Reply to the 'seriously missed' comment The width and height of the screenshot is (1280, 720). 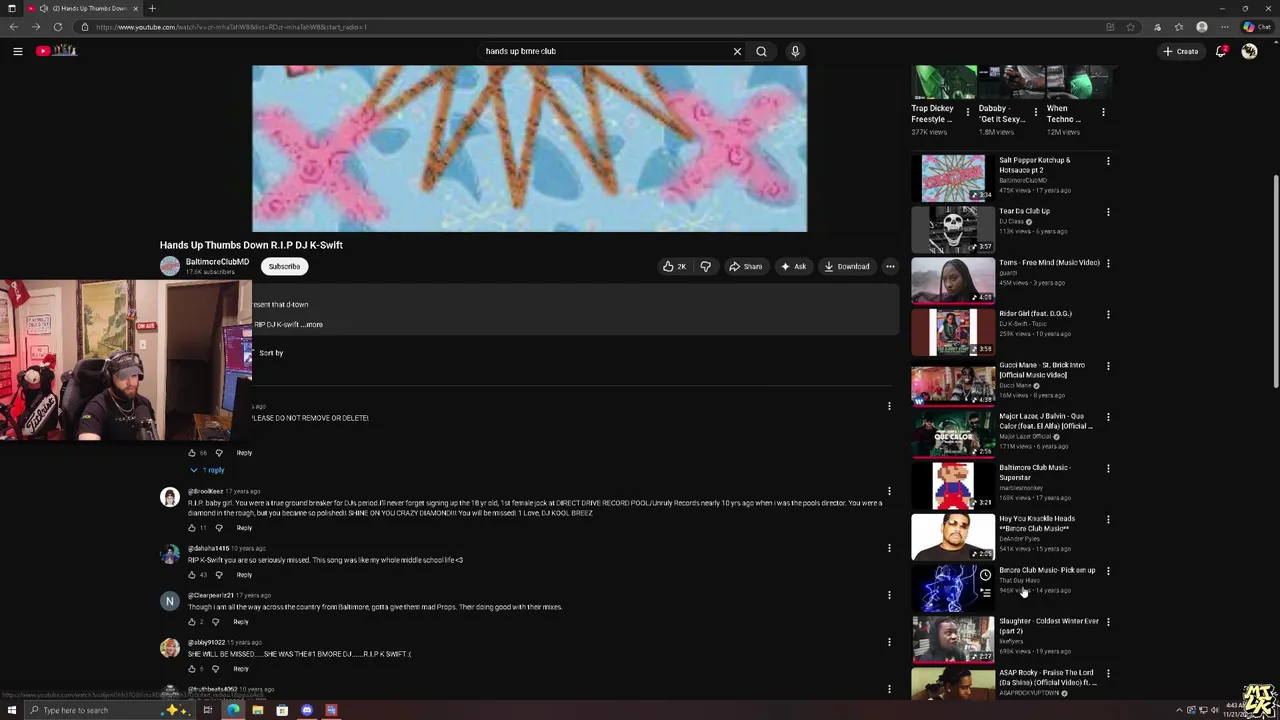point(244,575)
